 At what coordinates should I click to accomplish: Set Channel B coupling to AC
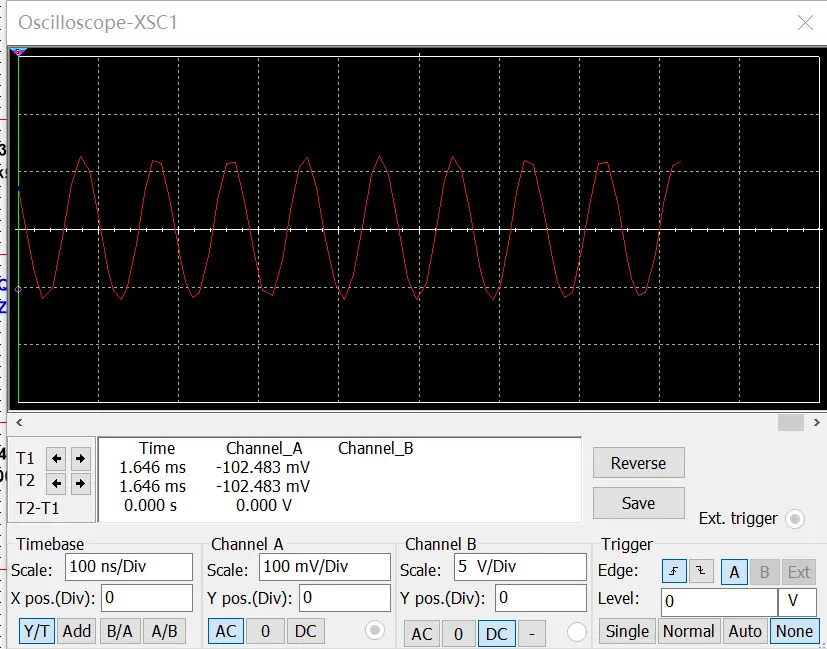click(x=421, y=633)
